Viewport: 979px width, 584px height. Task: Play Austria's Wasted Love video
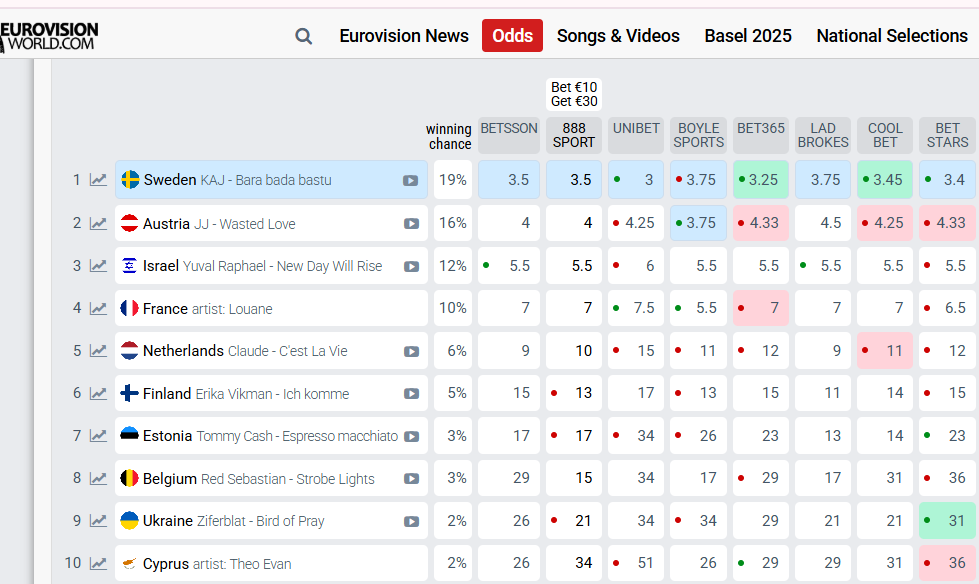click(x=411, y=224)
